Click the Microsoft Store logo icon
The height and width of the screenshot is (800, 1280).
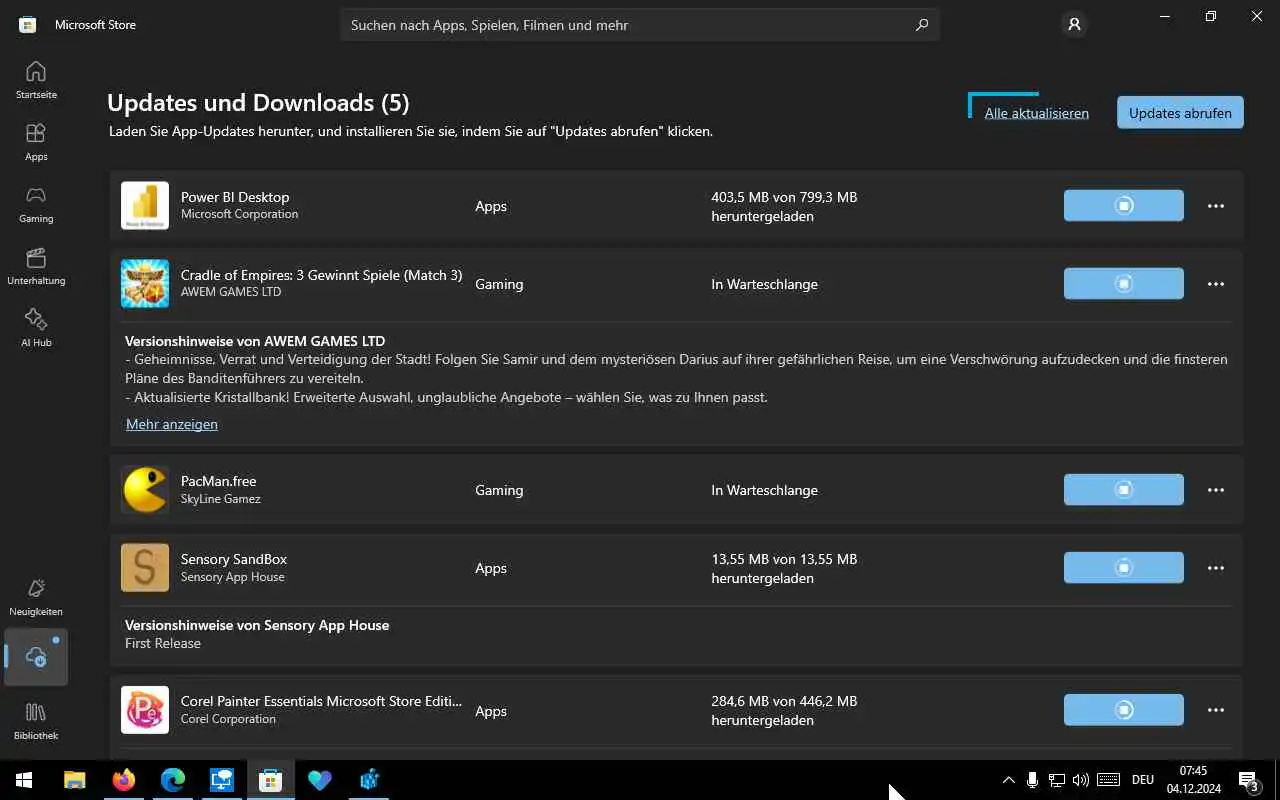point(28,25)
